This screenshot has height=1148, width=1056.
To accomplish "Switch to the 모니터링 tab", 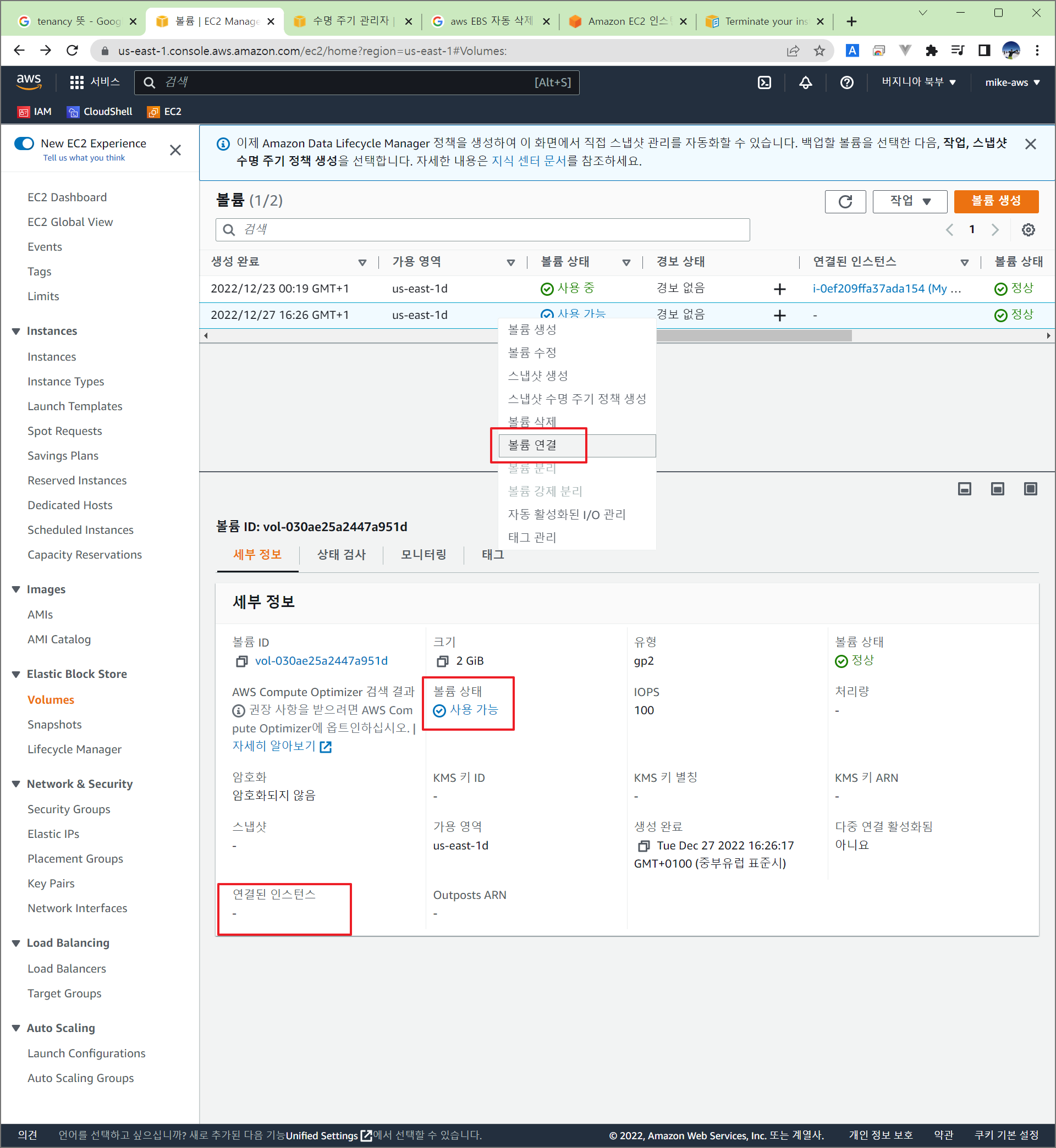I will (x=424, y=555).
